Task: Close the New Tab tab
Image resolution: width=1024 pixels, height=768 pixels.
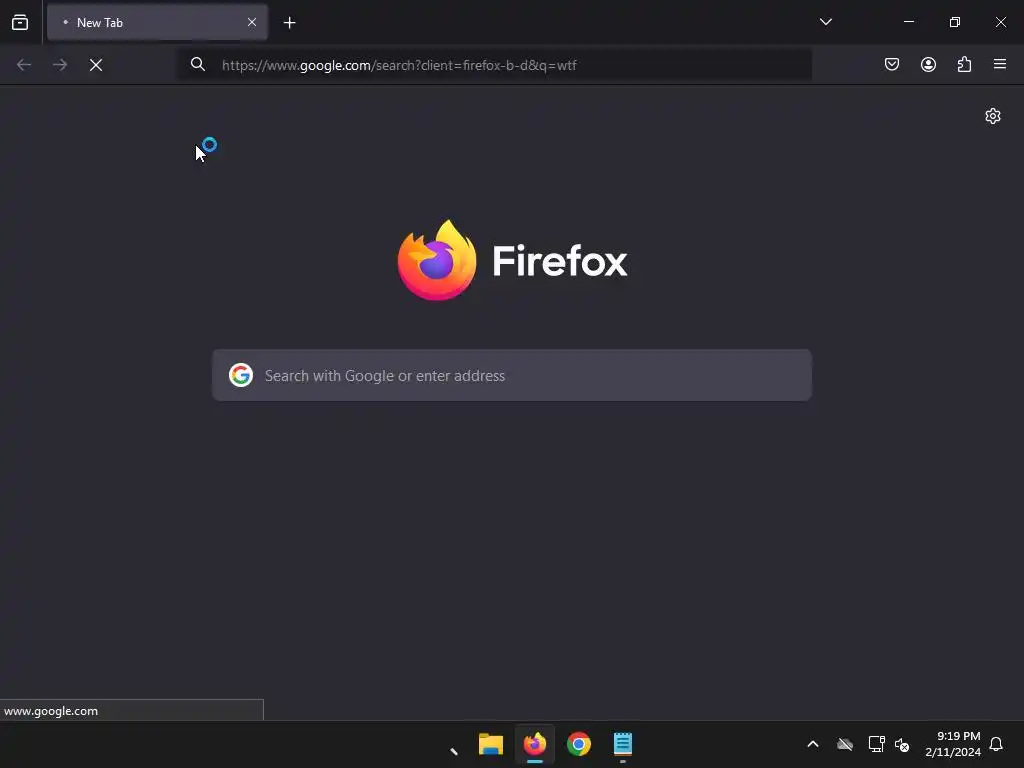Action: [x=252, y=22]
